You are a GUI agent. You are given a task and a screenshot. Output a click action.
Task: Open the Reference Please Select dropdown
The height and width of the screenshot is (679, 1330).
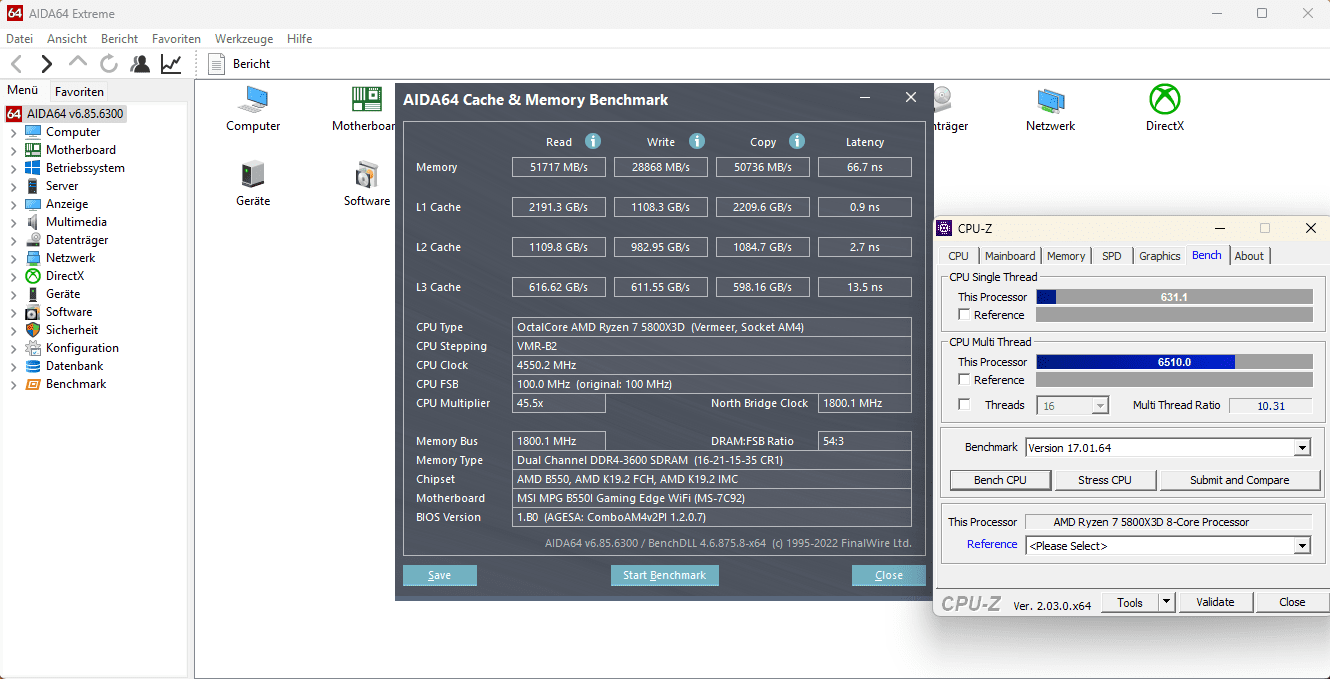click(x=1301, y=546)
